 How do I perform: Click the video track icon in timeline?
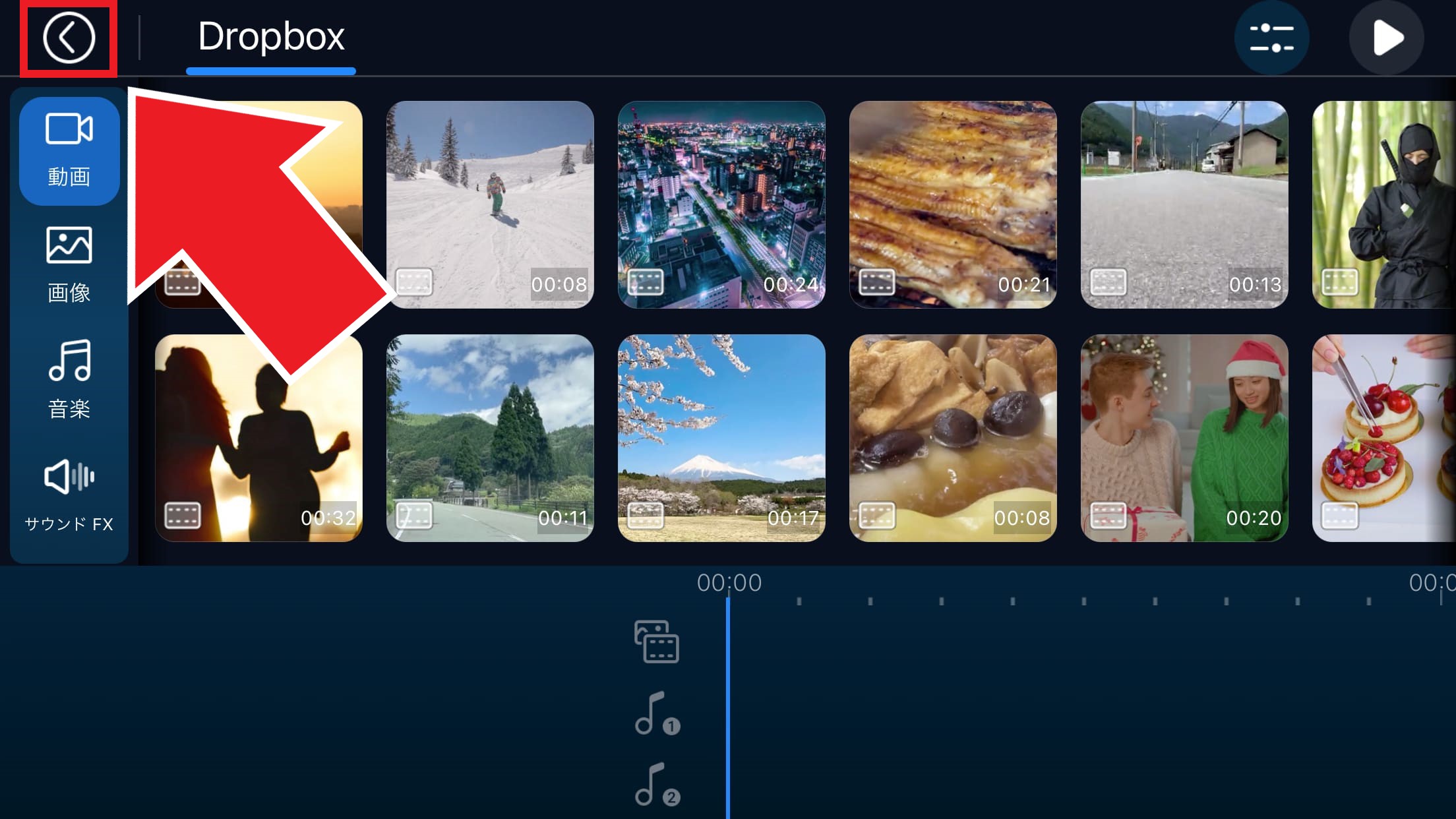(x=656, y=641)
